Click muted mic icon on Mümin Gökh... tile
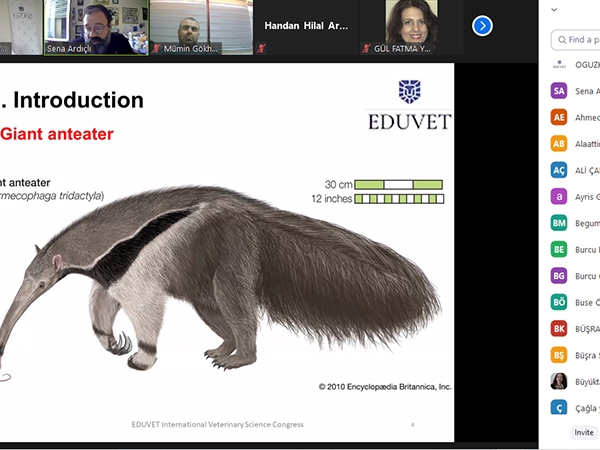The width and height of the screenshot is (600, 450). [x=156, y=49]
